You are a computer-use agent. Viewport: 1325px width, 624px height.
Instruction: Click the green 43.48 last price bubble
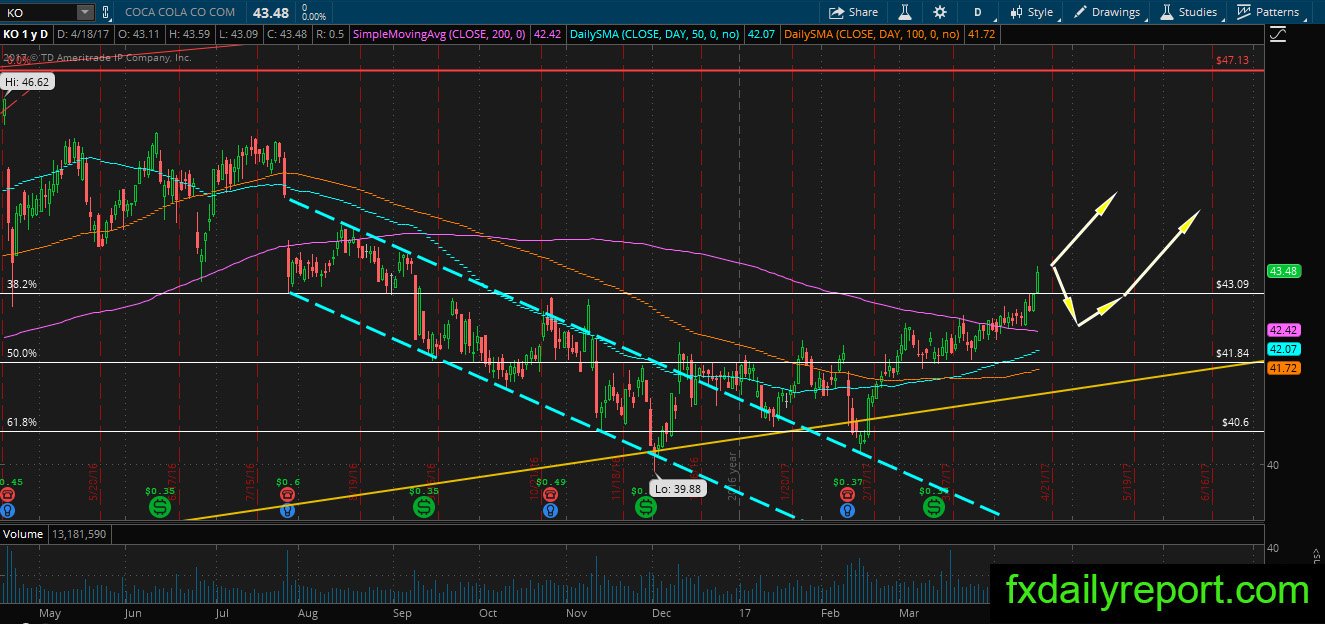click(1283, 271)
